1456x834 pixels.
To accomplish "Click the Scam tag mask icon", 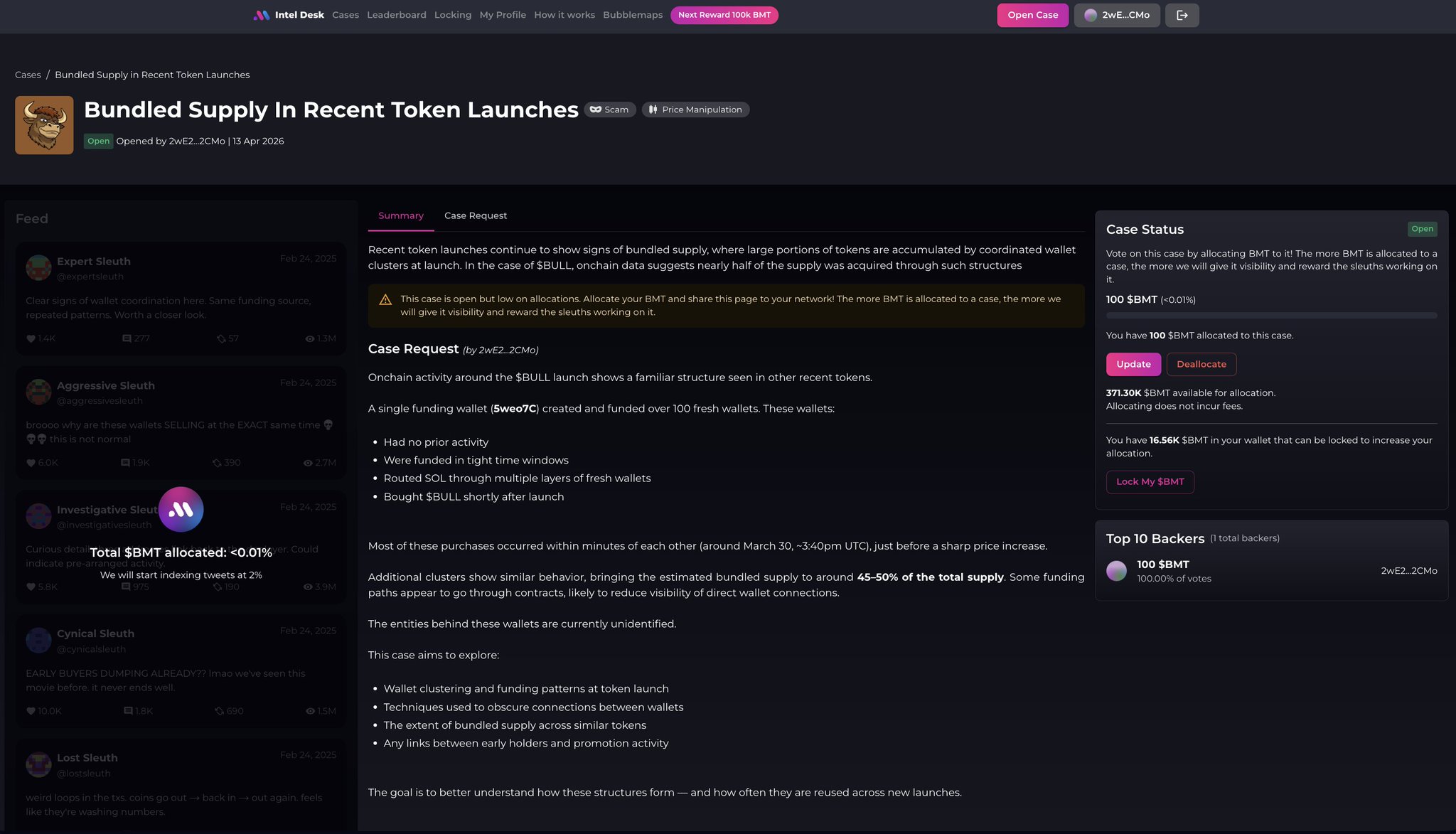I will [596, 109].
